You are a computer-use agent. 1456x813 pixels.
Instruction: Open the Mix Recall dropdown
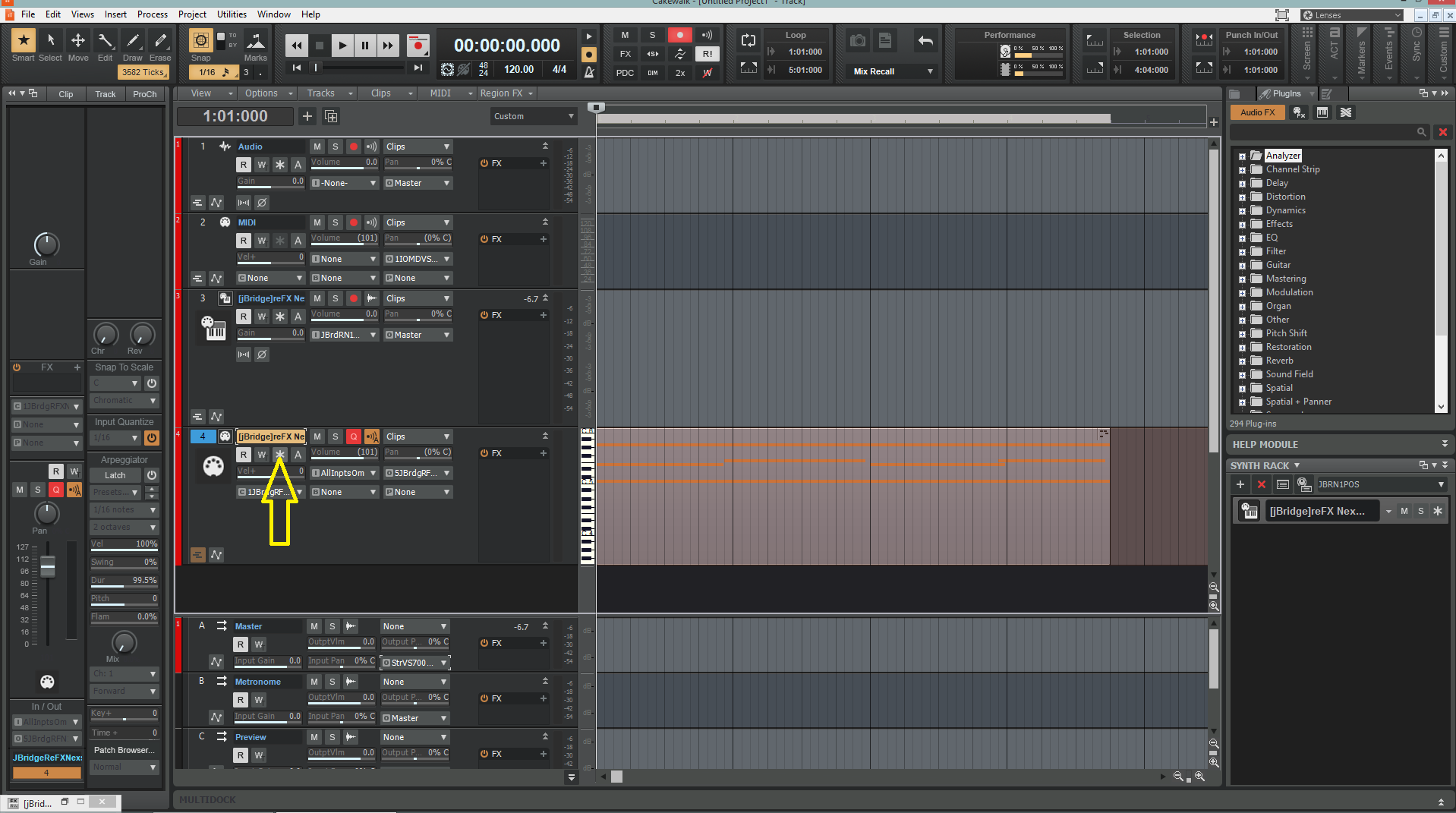(x=893, y=71)
